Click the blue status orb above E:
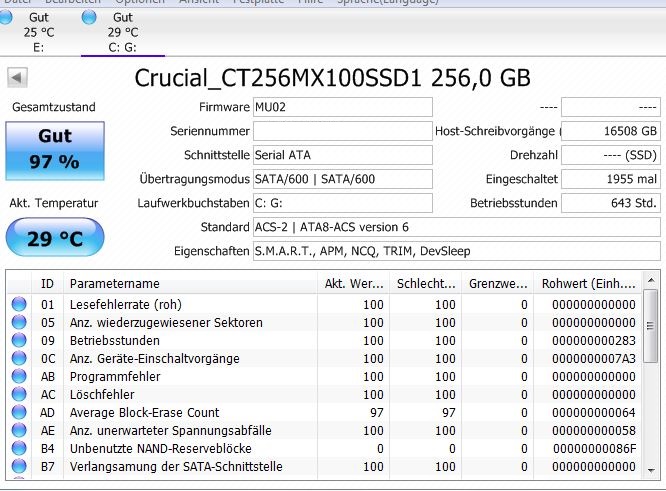 6,17
